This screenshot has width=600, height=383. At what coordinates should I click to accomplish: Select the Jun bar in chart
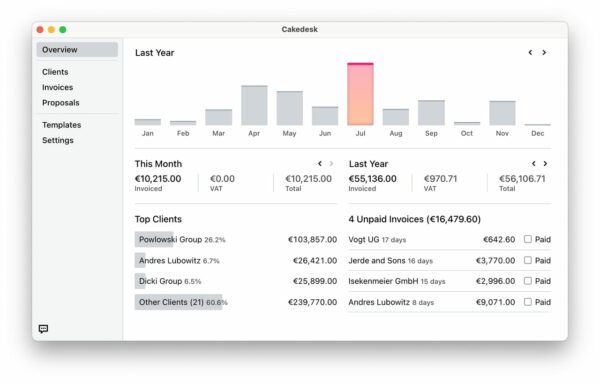[x=325, y=116]
